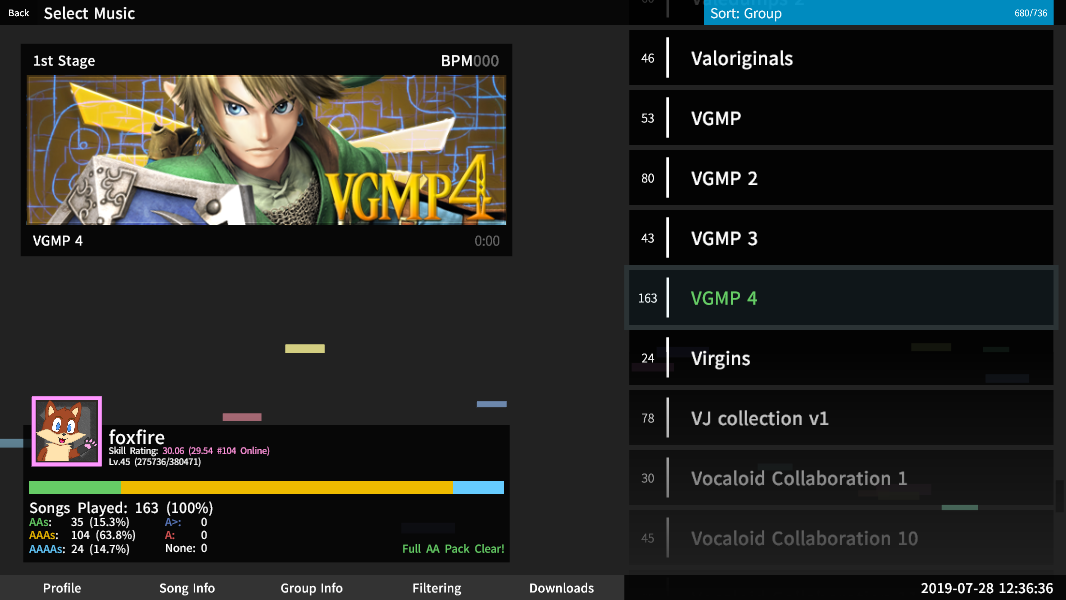Open the Group Info tab
Viewport: 1066px width, 600px height.
pos(311,588)
